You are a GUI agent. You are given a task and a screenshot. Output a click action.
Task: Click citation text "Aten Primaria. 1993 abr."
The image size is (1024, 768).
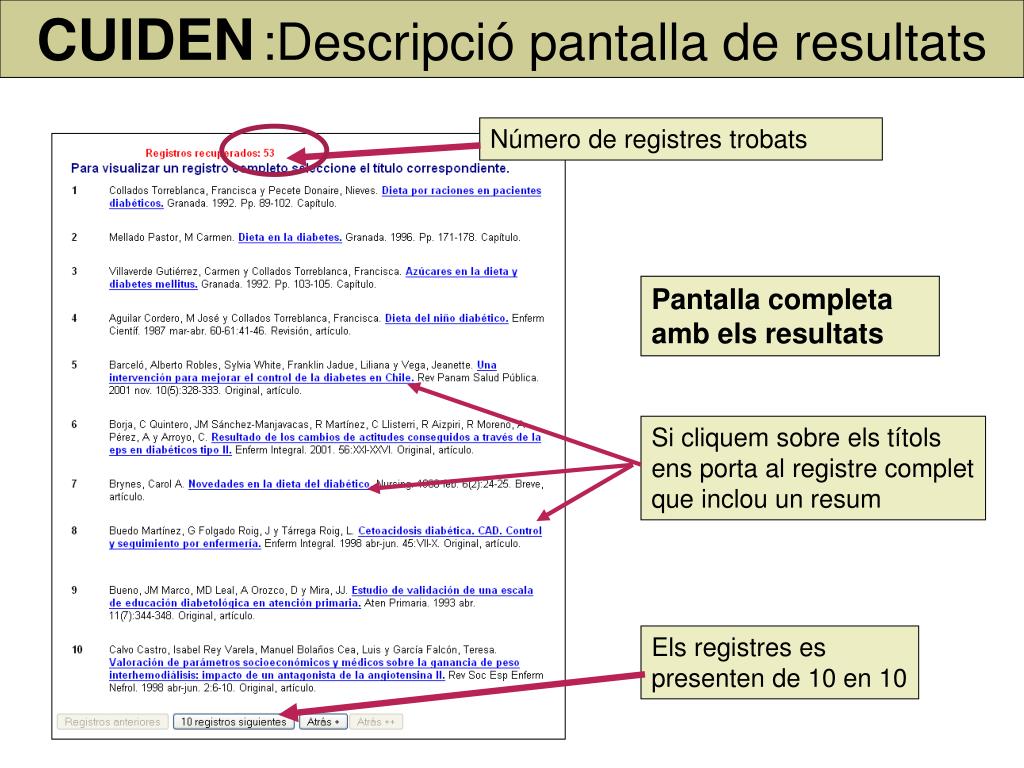[x=419, y=603]
